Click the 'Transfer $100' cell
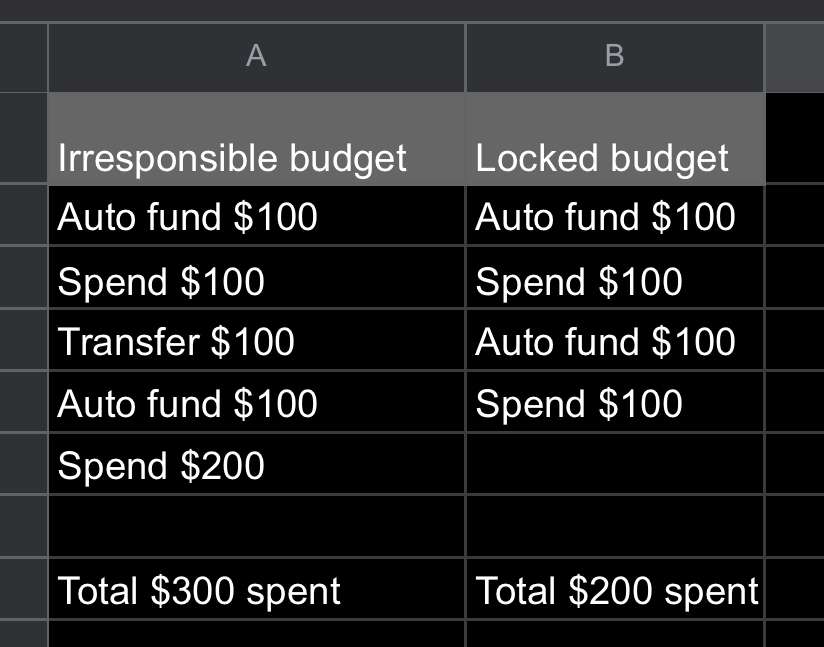The height and width of the screenshot is (647, 824). pyautogui.click(x=256, y=340)
